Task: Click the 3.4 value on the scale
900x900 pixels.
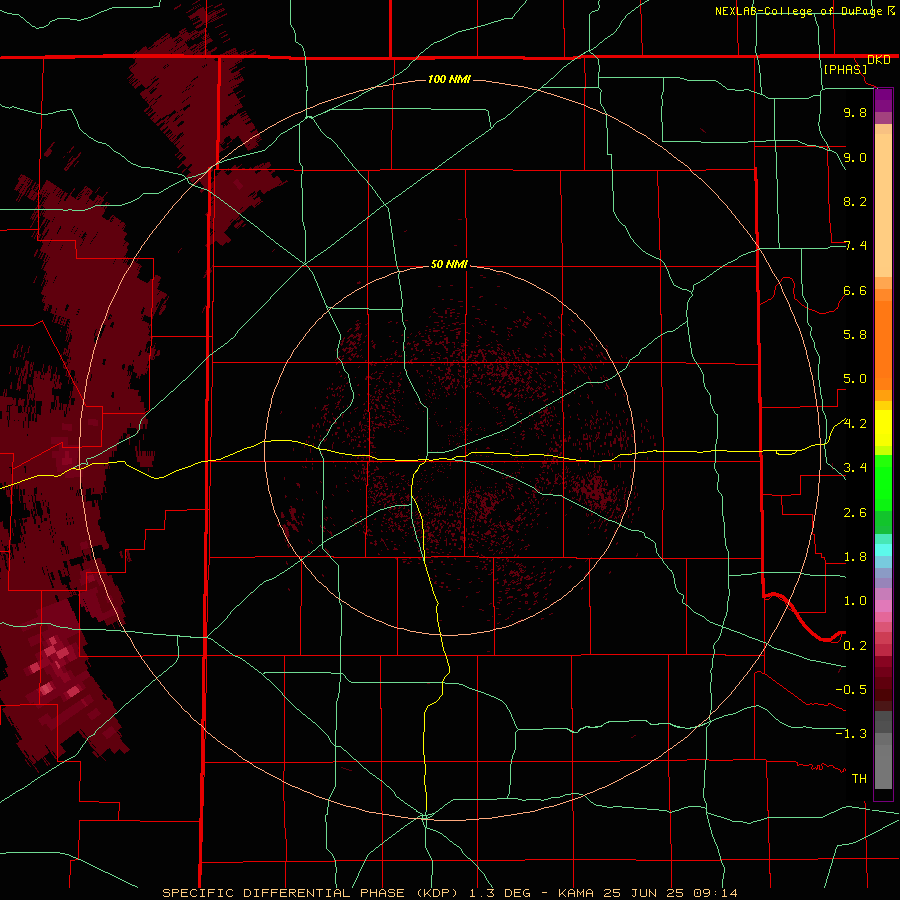Action: 855,468
